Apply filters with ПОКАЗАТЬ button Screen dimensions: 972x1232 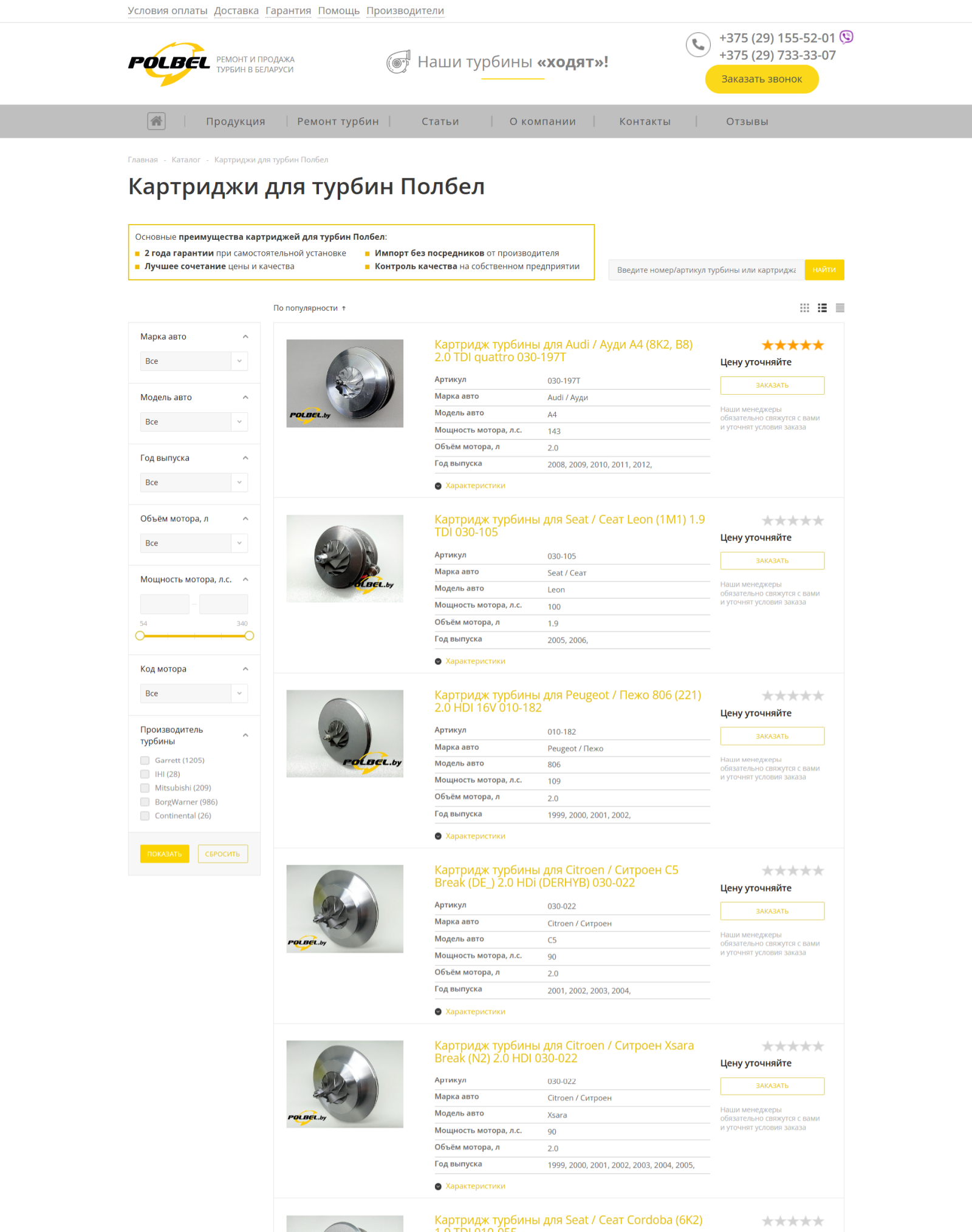165,854
